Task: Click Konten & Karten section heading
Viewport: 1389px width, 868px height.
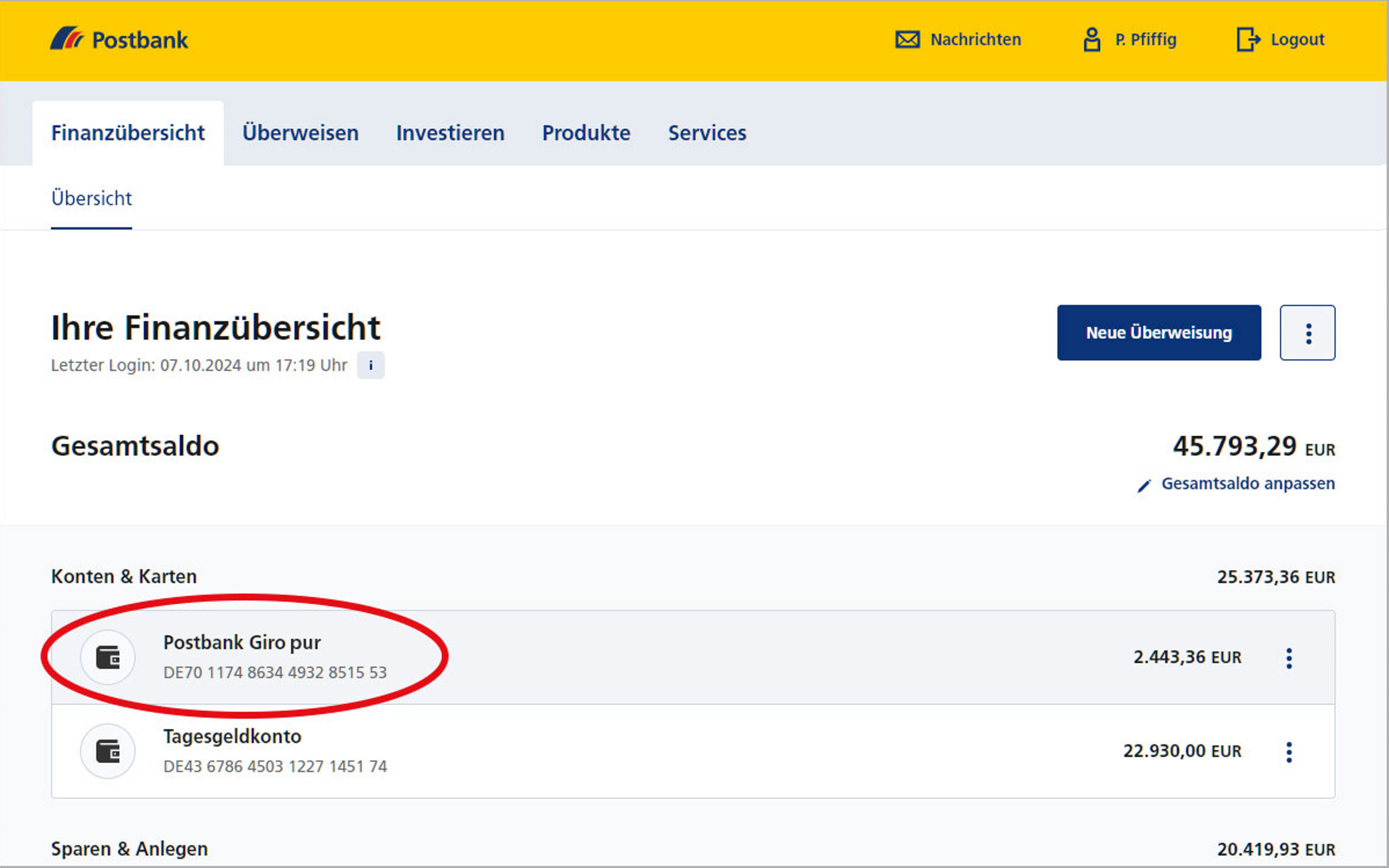Action: pyautogui.click(x=124, y=576)
